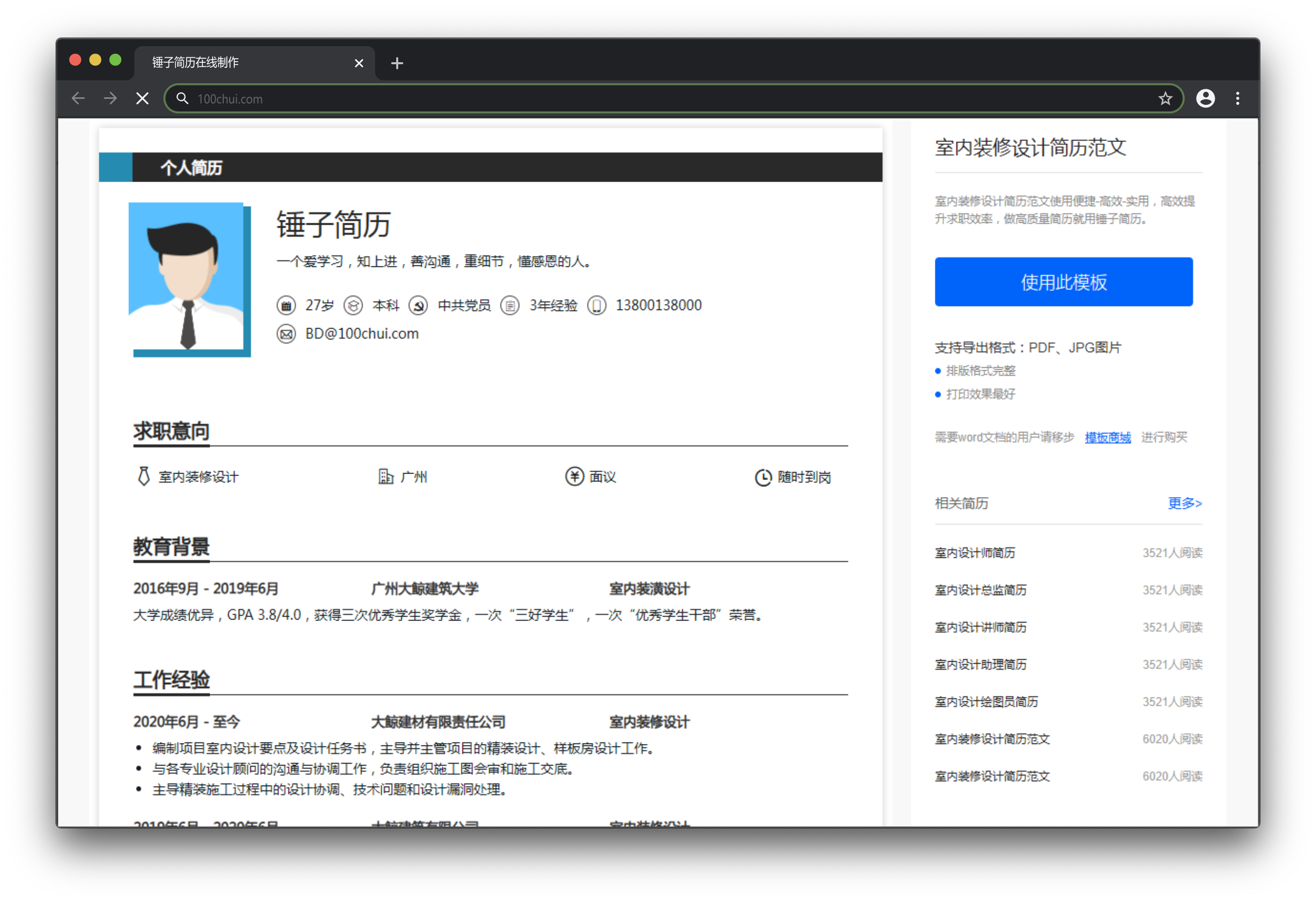This screenshot has height=902, width=1316.
Task: Click the 随时到岗 availability text
Action: [x=803, y=477]
